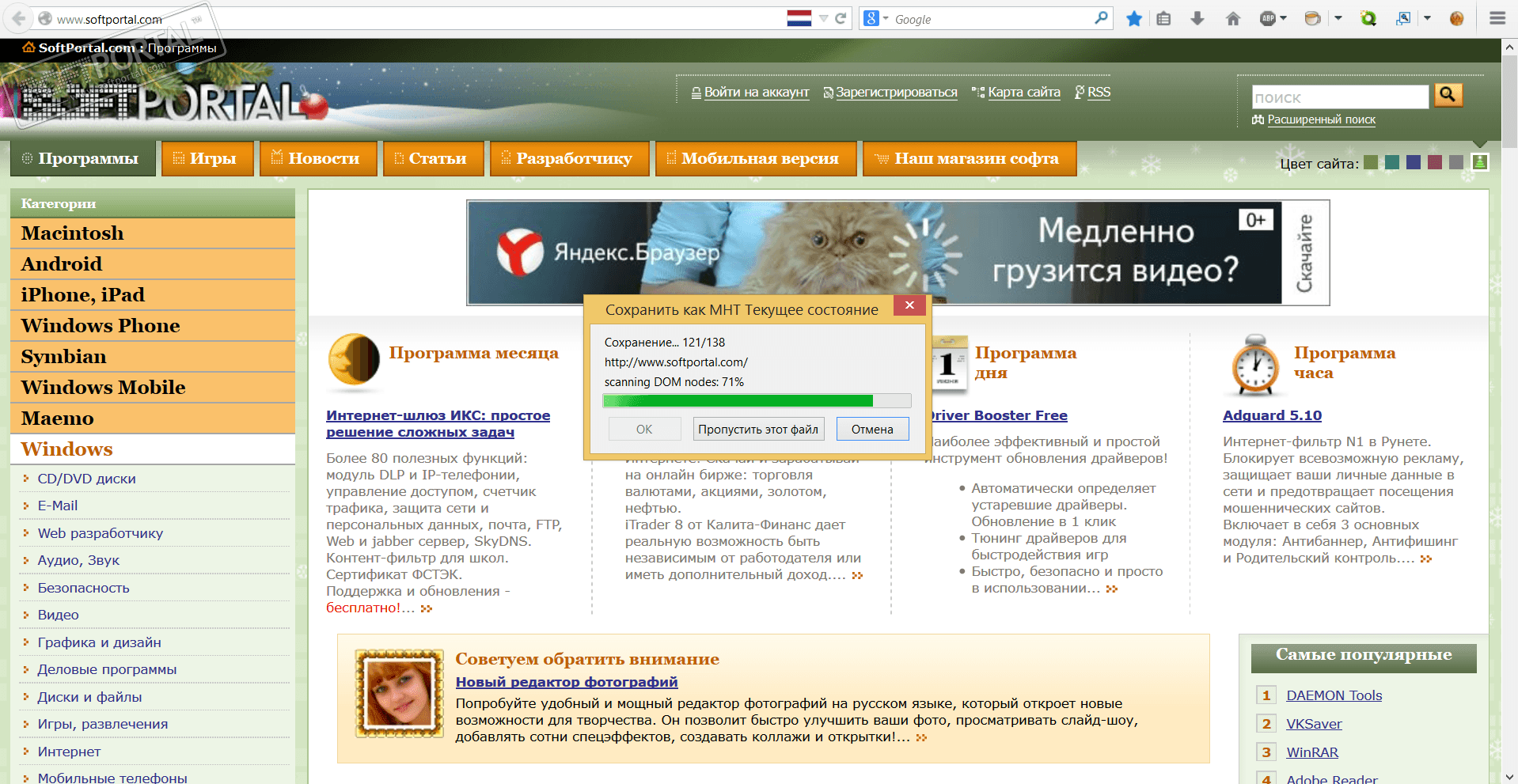Select the Symbian category

pos(153,357)
